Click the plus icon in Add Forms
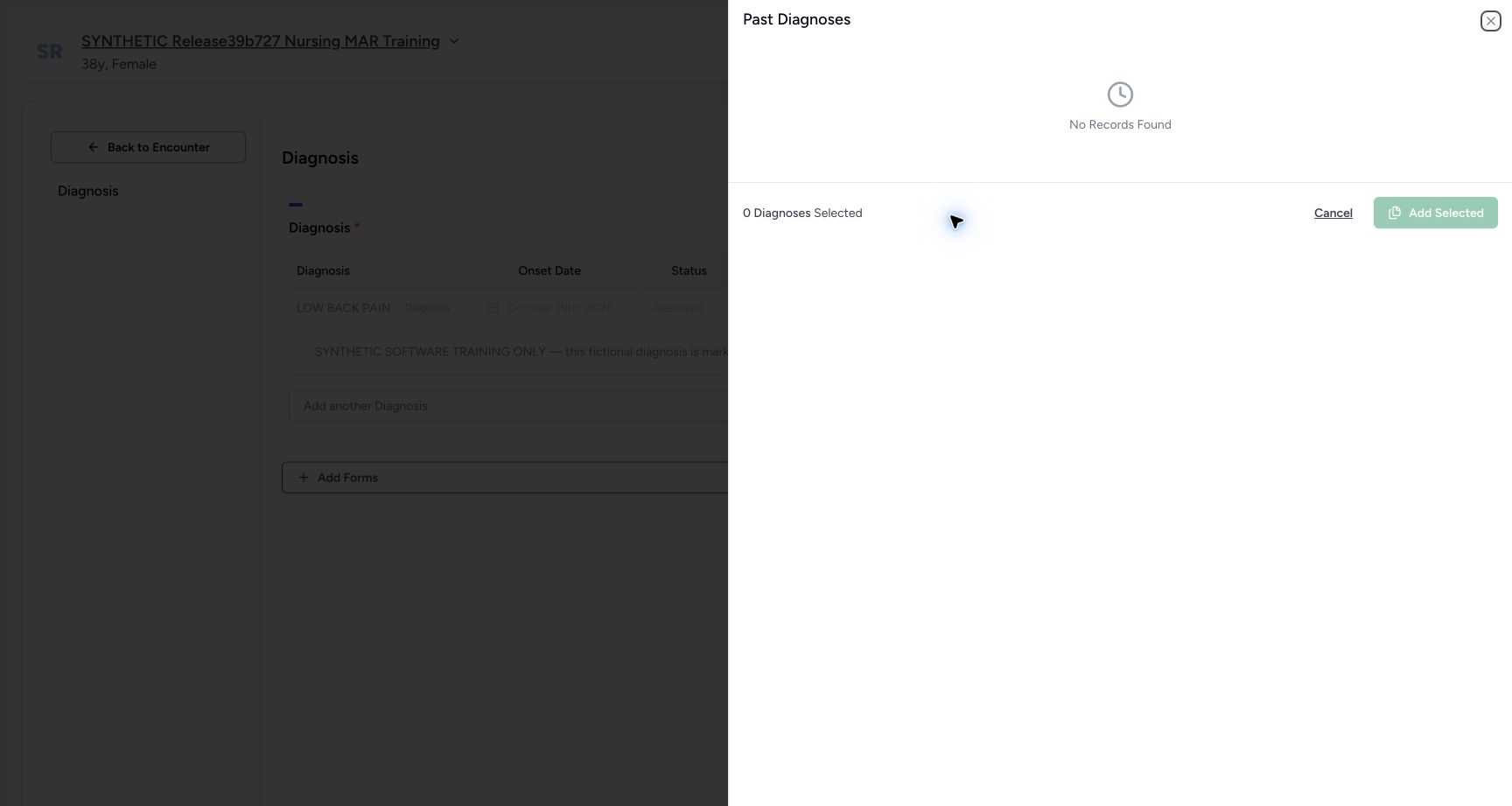Screen dimensions: 1512x806 304,478
